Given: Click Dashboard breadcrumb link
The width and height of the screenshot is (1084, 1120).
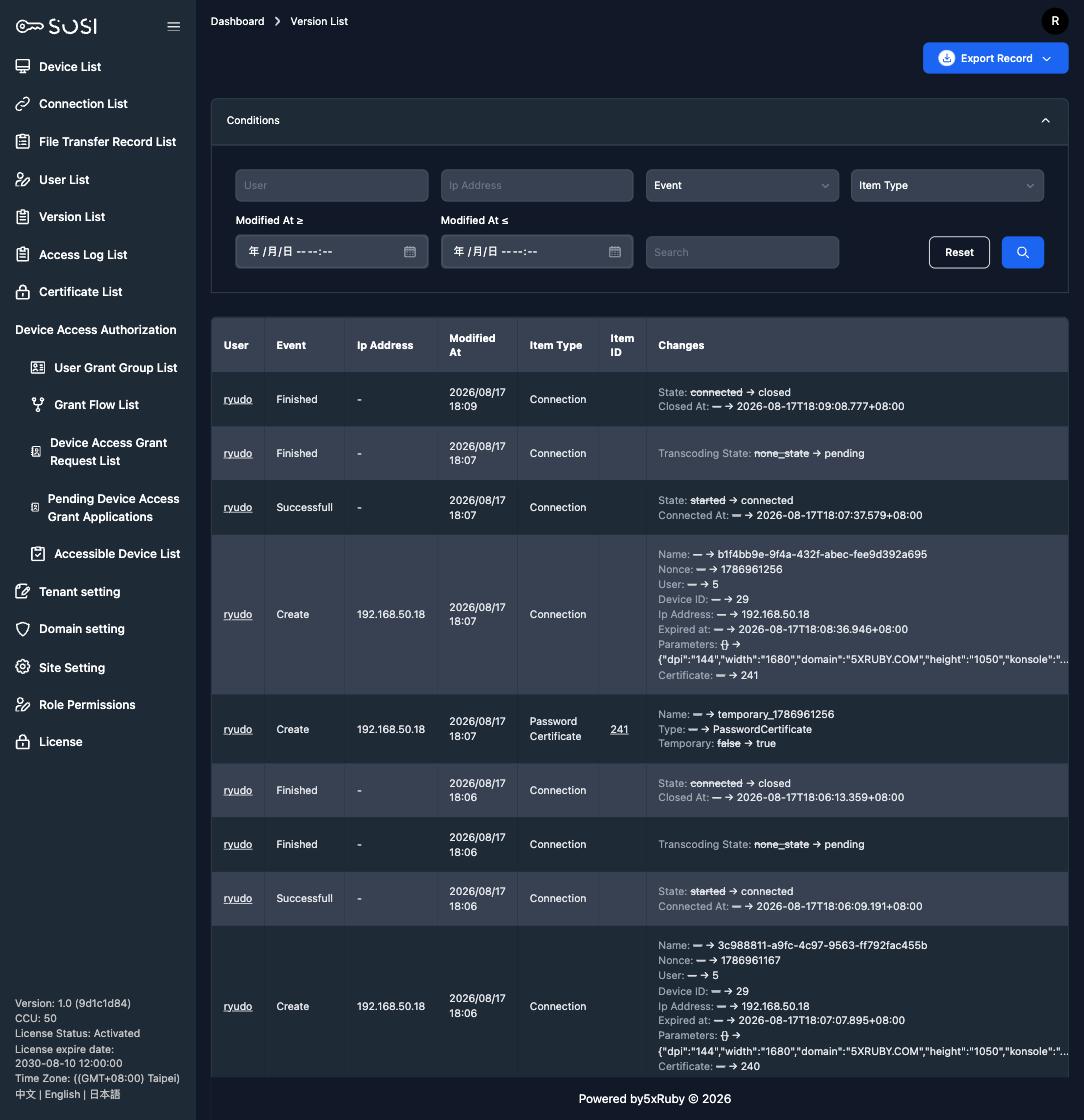Looking at the screenshot, I should coord(237,21).
